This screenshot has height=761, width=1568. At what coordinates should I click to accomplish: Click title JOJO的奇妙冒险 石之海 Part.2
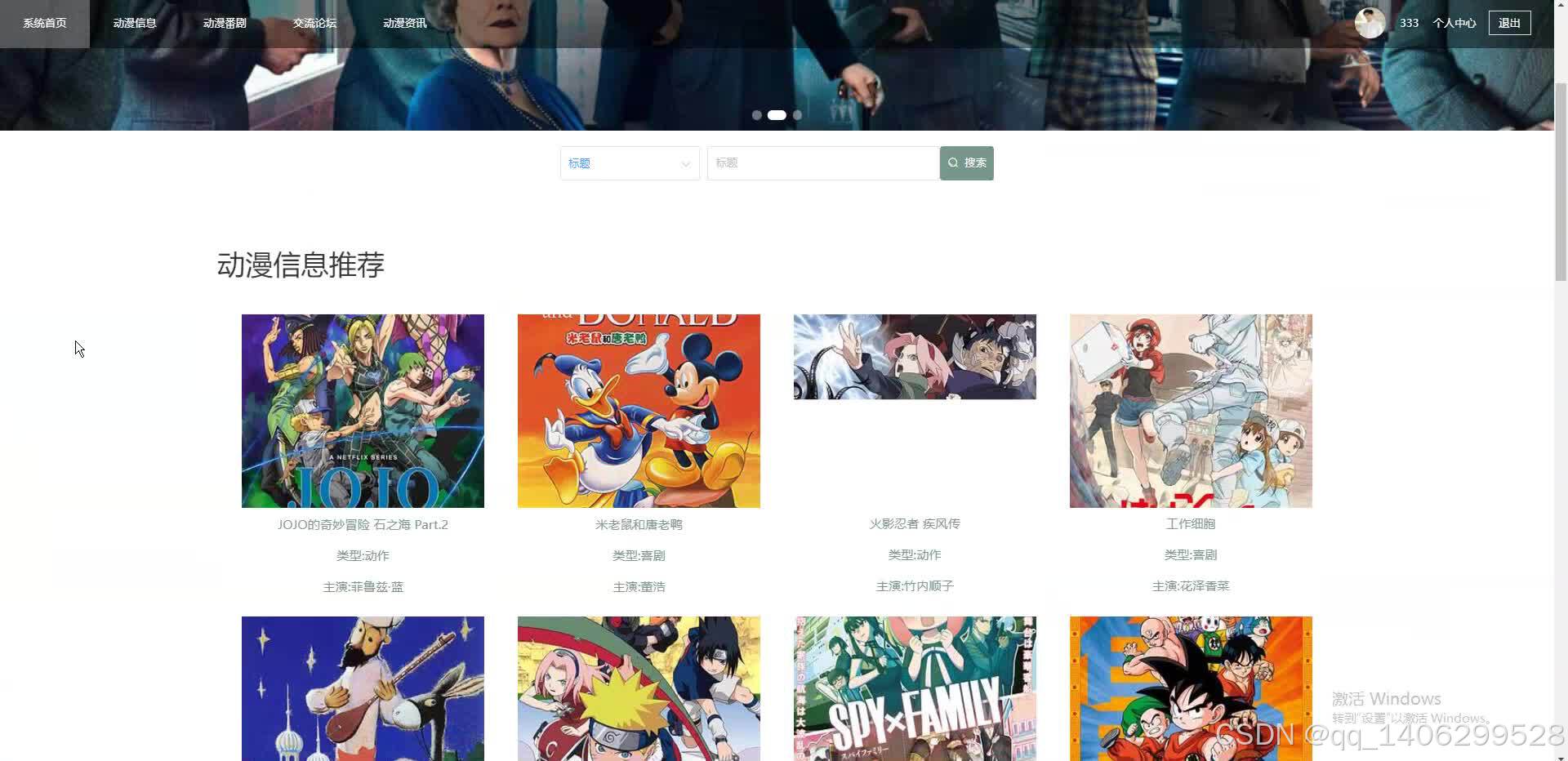coord(363,524)
